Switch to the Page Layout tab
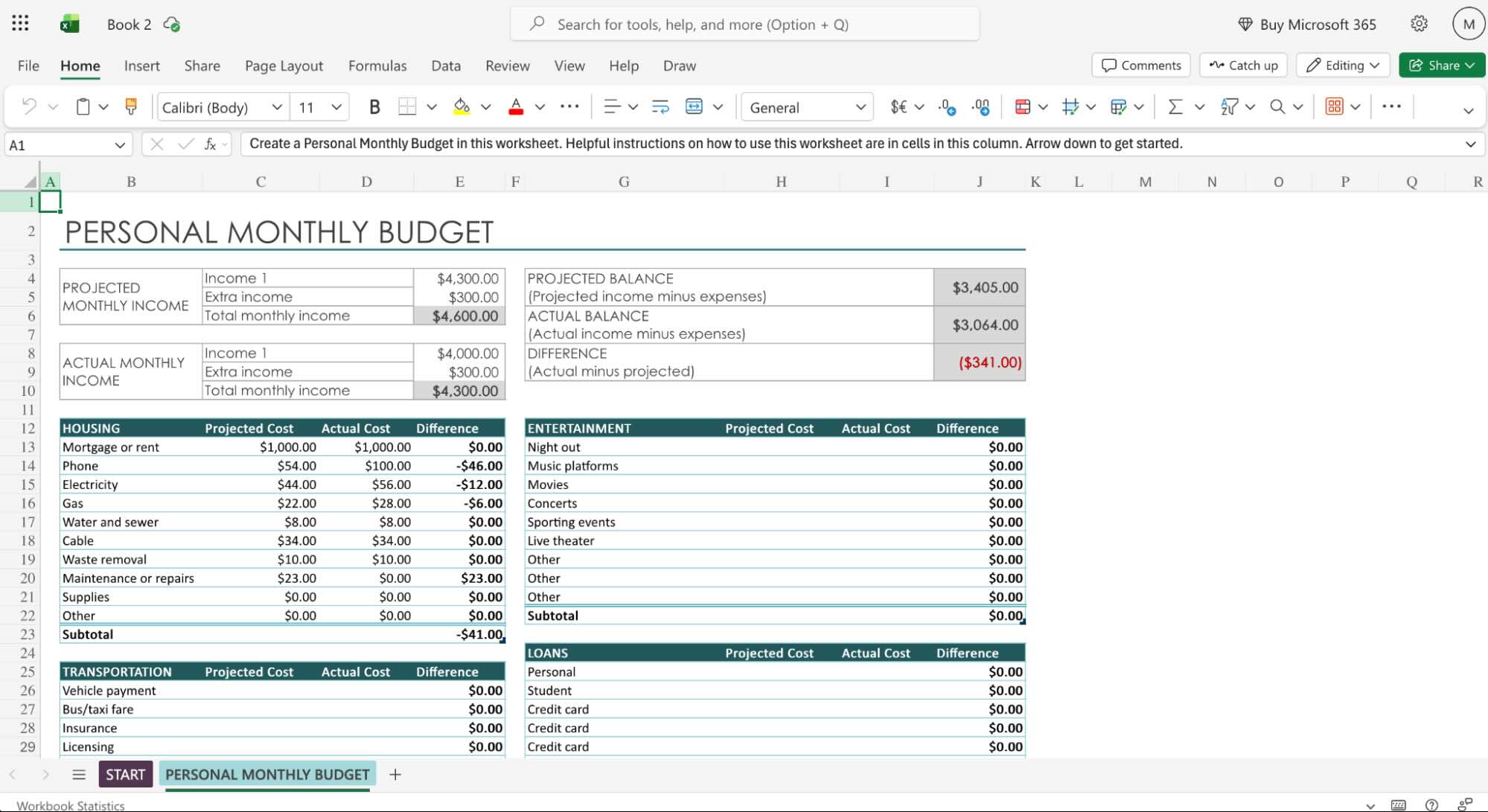This screenshot has height=812, width=1488. pos(284,65)
